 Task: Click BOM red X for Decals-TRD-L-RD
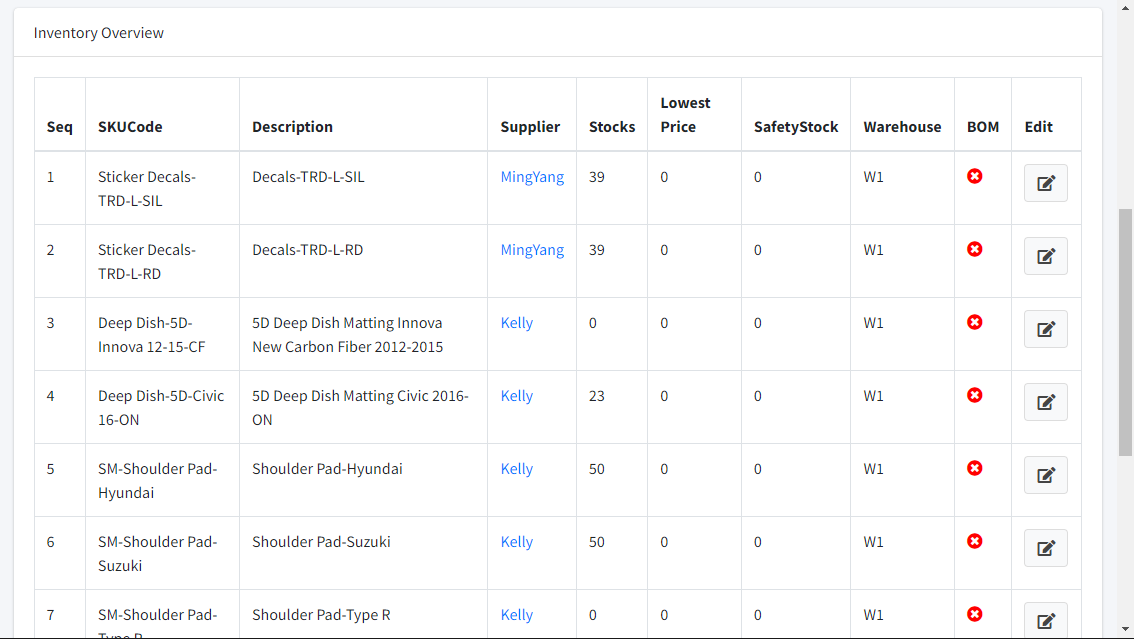[975, 249]
